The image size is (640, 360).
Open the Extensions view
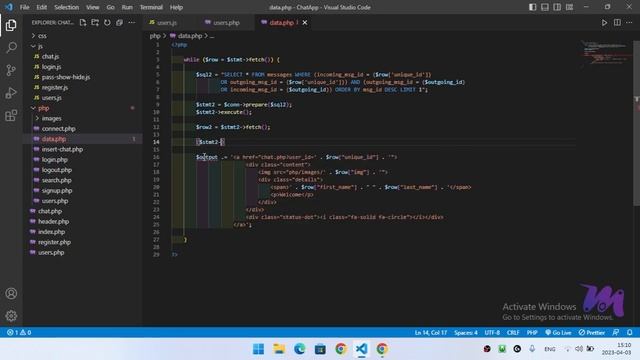coord(11,116)
